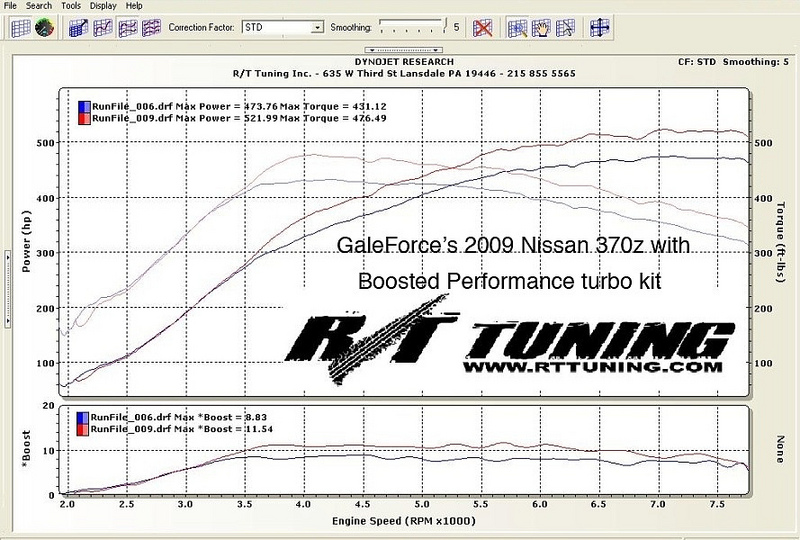Select the zoom magnifier graph tool
The image size is (800, 540).
click(x=517, y=28)
